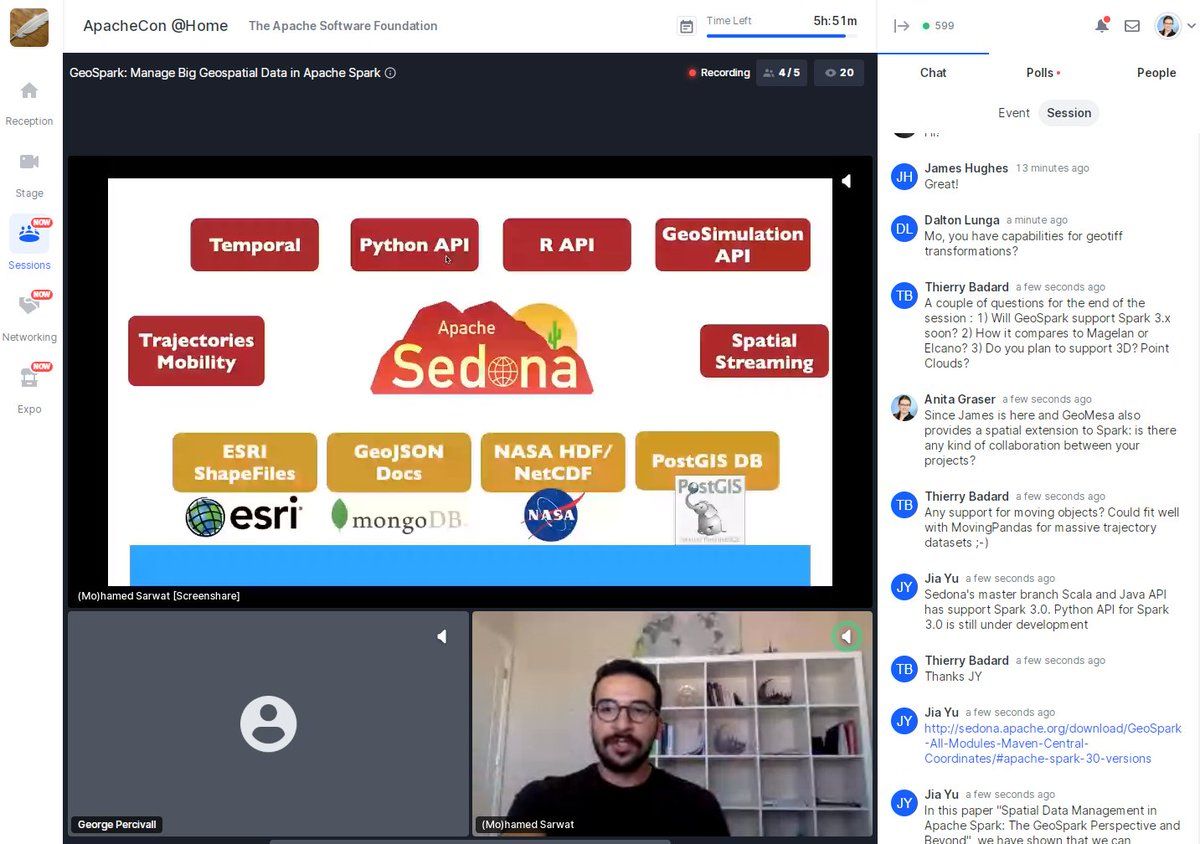Click the Time Left progress bar
This screenshot has width=1200, height=844.
click(x=782, y=36)
